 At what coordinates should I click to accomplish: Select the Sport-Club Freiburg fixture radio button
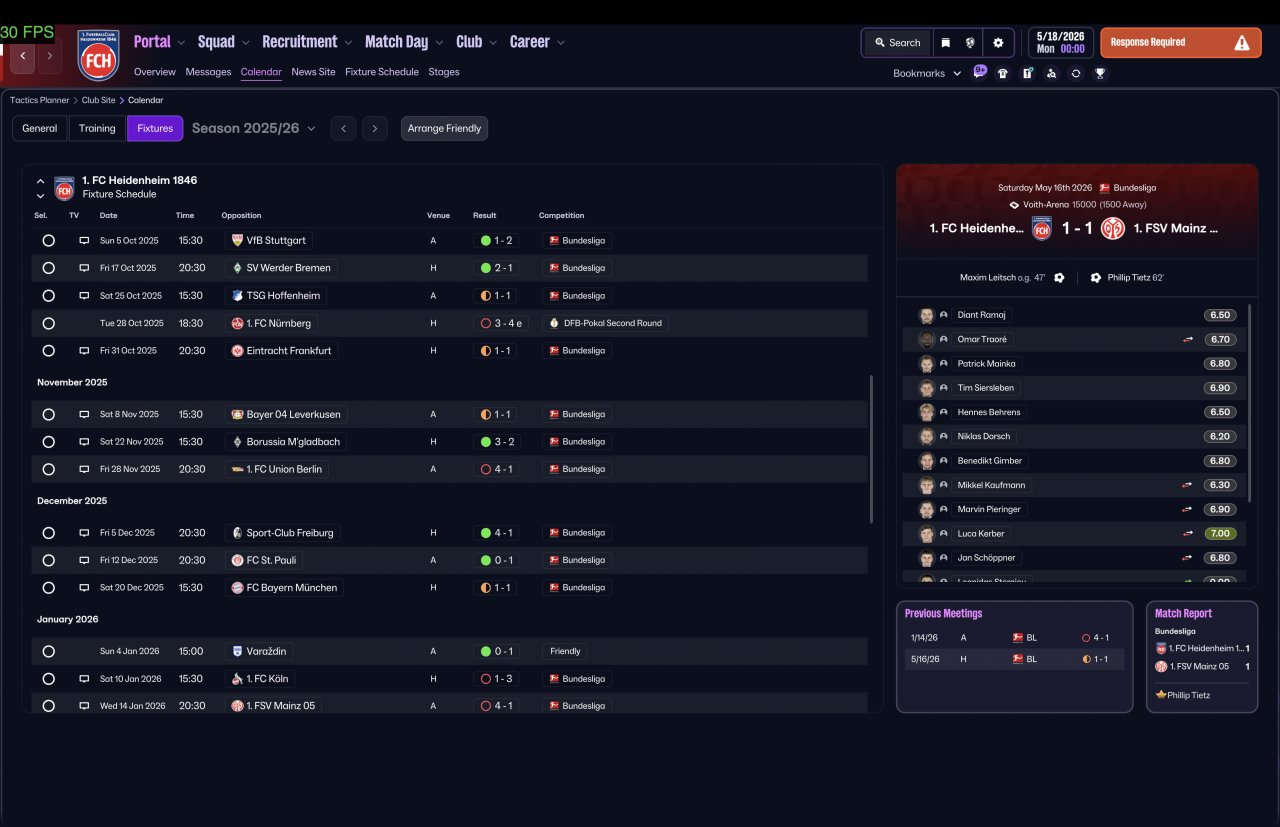[x=48, y=533]
